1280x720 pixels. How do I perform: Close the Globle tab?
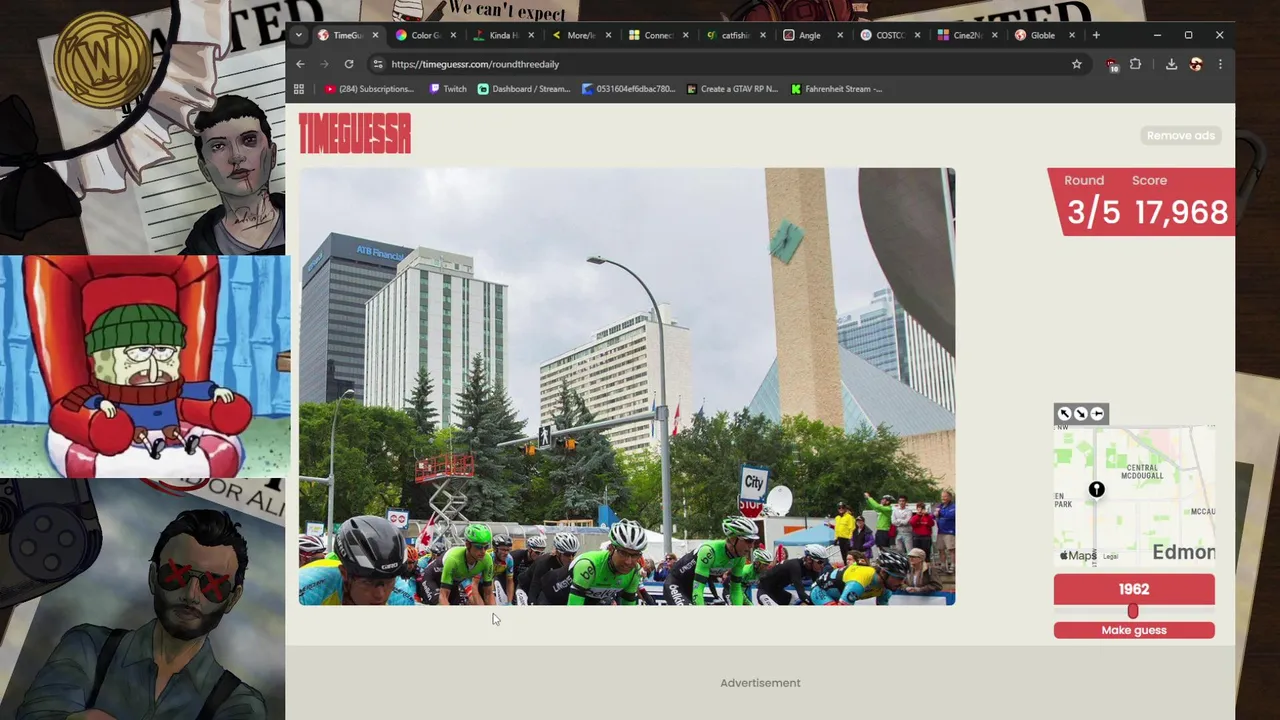click(1071, 35)
